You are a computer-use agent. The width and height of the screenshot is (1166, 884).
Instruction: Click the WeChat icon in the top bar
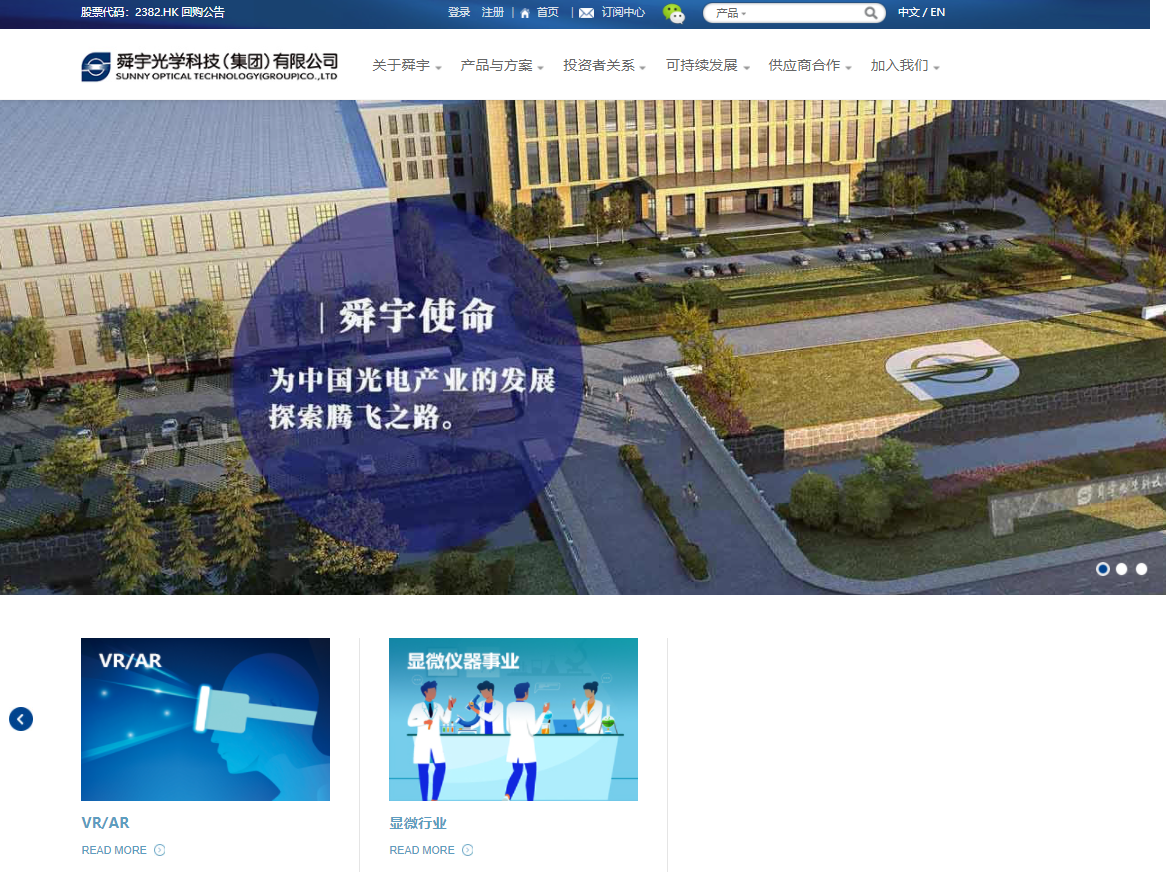click(x=675, y=13)
